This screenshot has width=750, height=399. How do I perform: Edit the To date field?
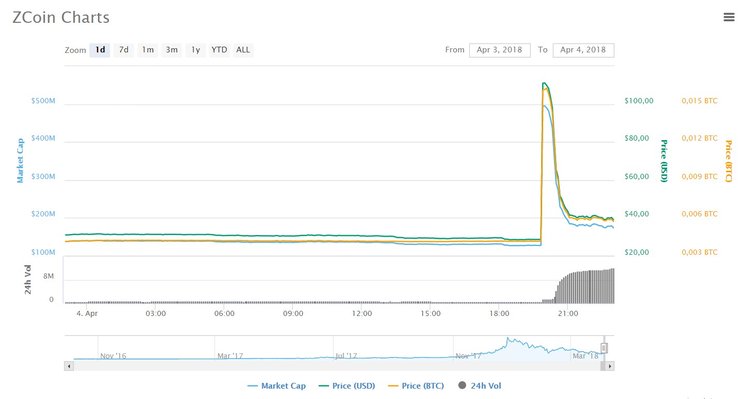tap(583, 50)
